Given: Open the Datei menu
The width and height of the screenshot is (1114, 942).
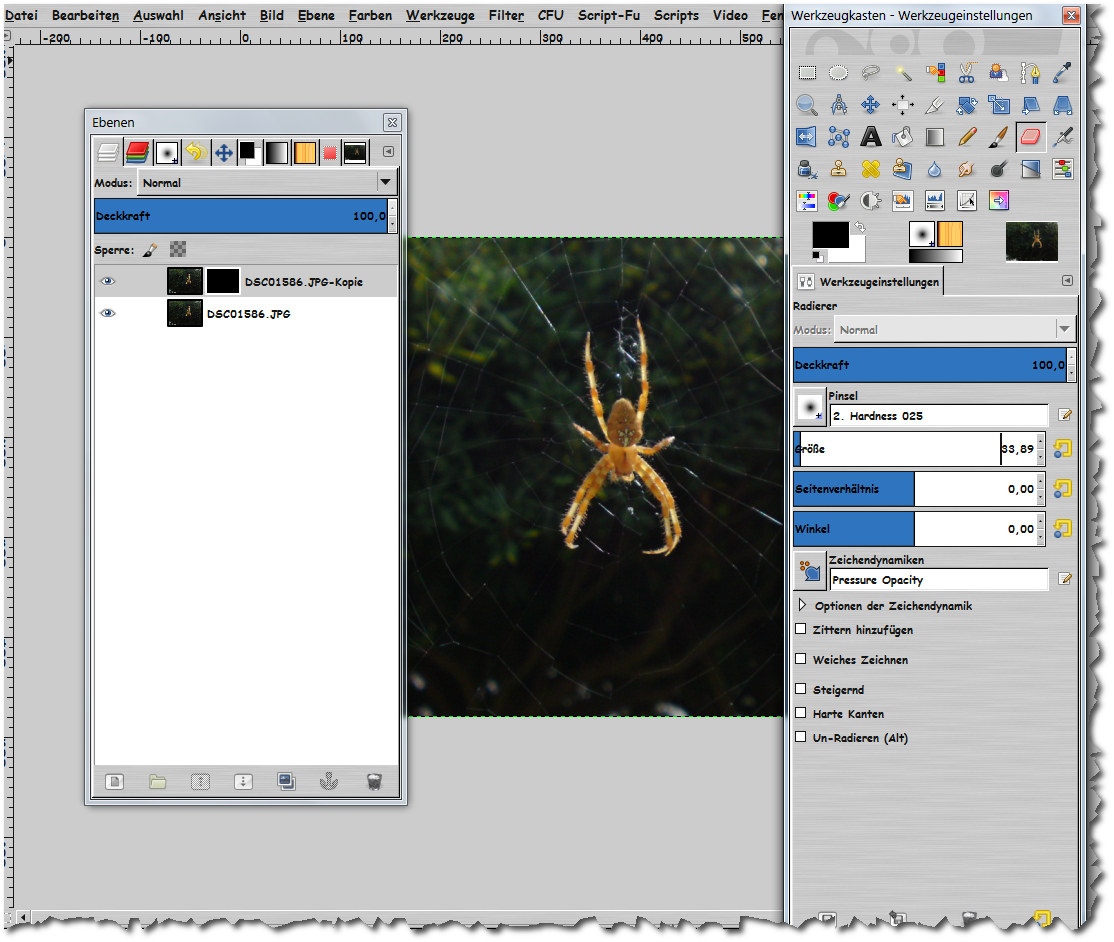Looking at the screenshot, I should click(21, 15).
